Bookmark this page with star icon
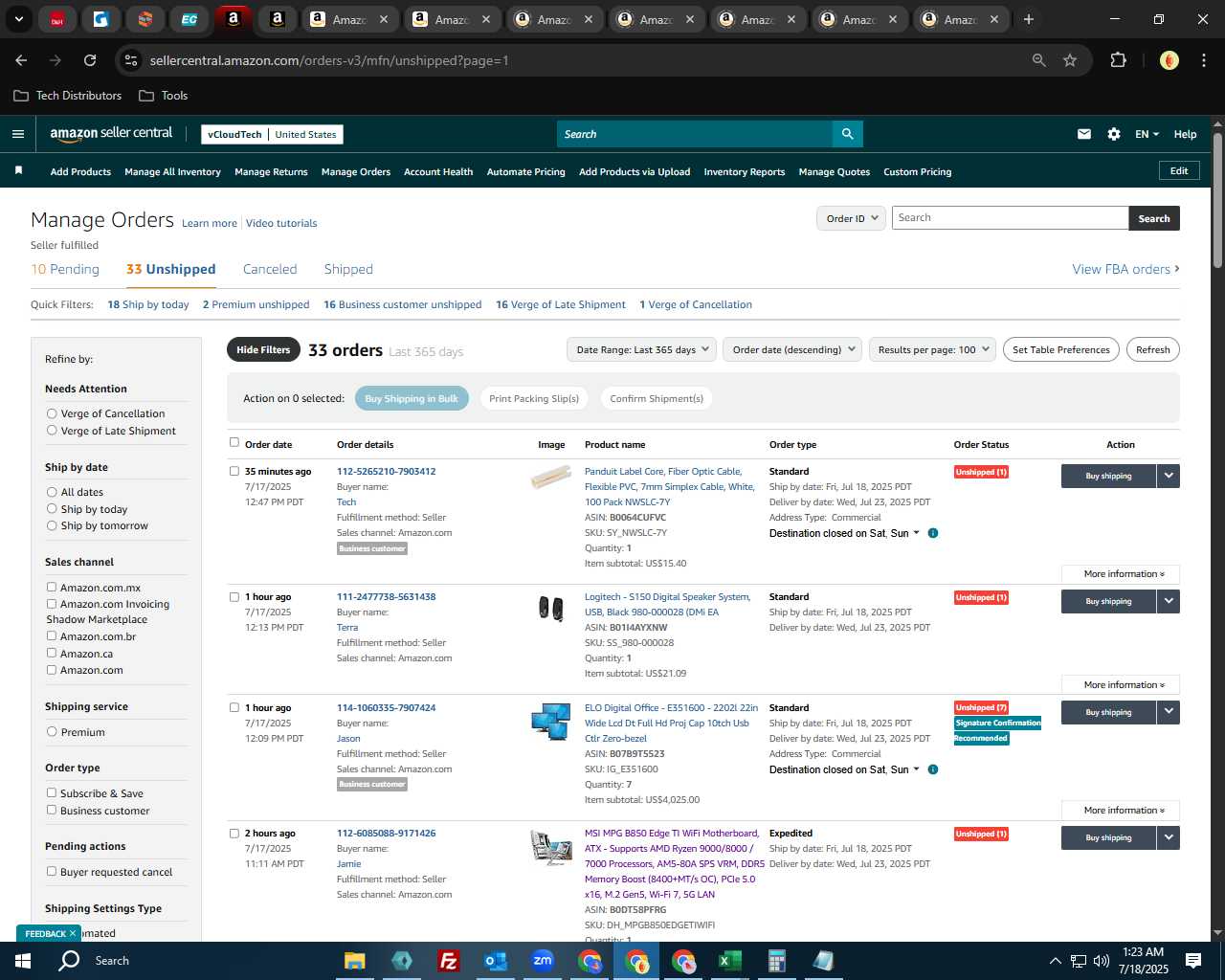This screenshot has height=980, width=1225. click(x=1070, y=60)
